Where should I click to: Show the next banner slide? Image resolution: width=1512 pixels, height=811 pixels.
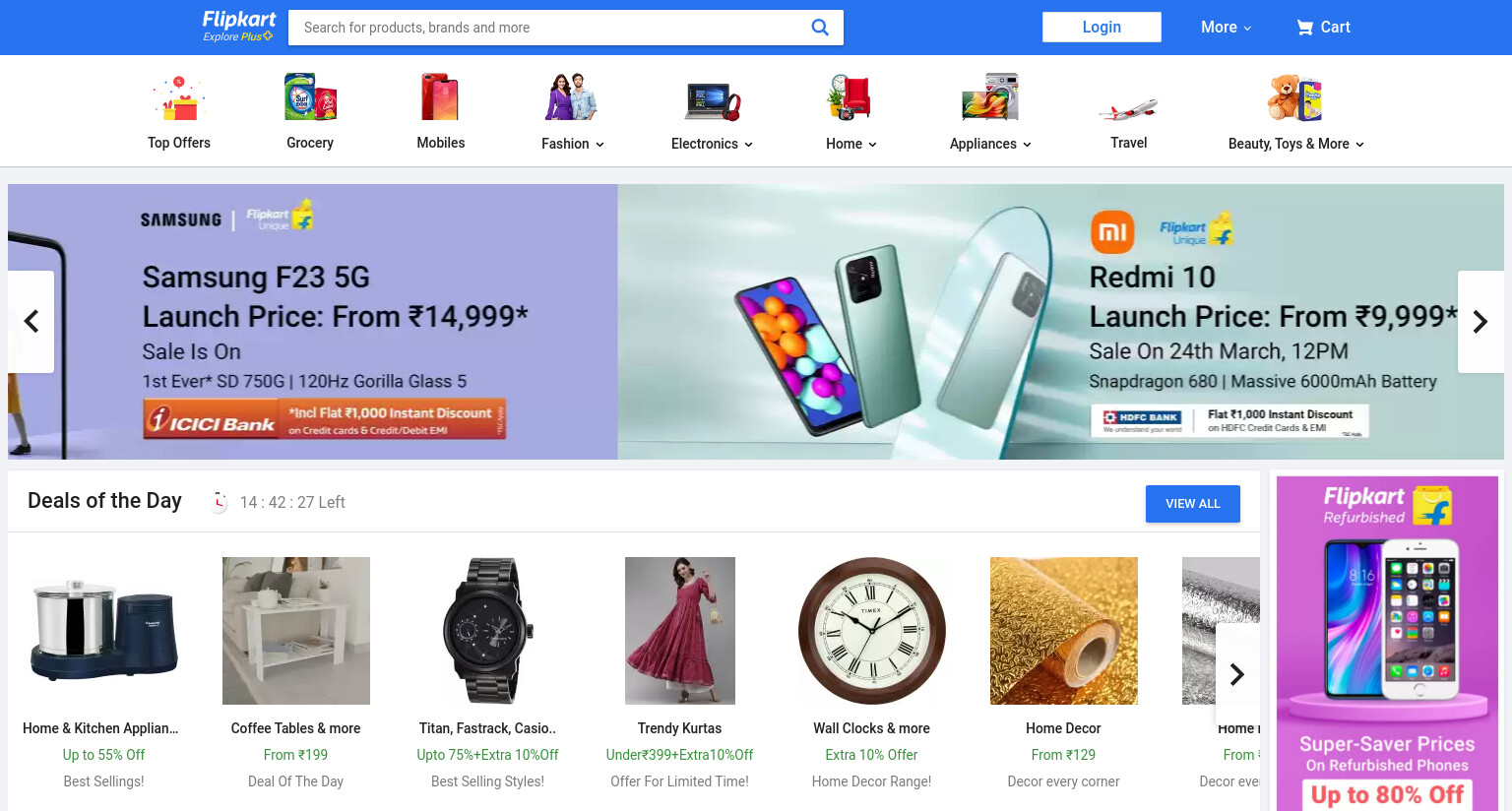tap(1480, 322)
